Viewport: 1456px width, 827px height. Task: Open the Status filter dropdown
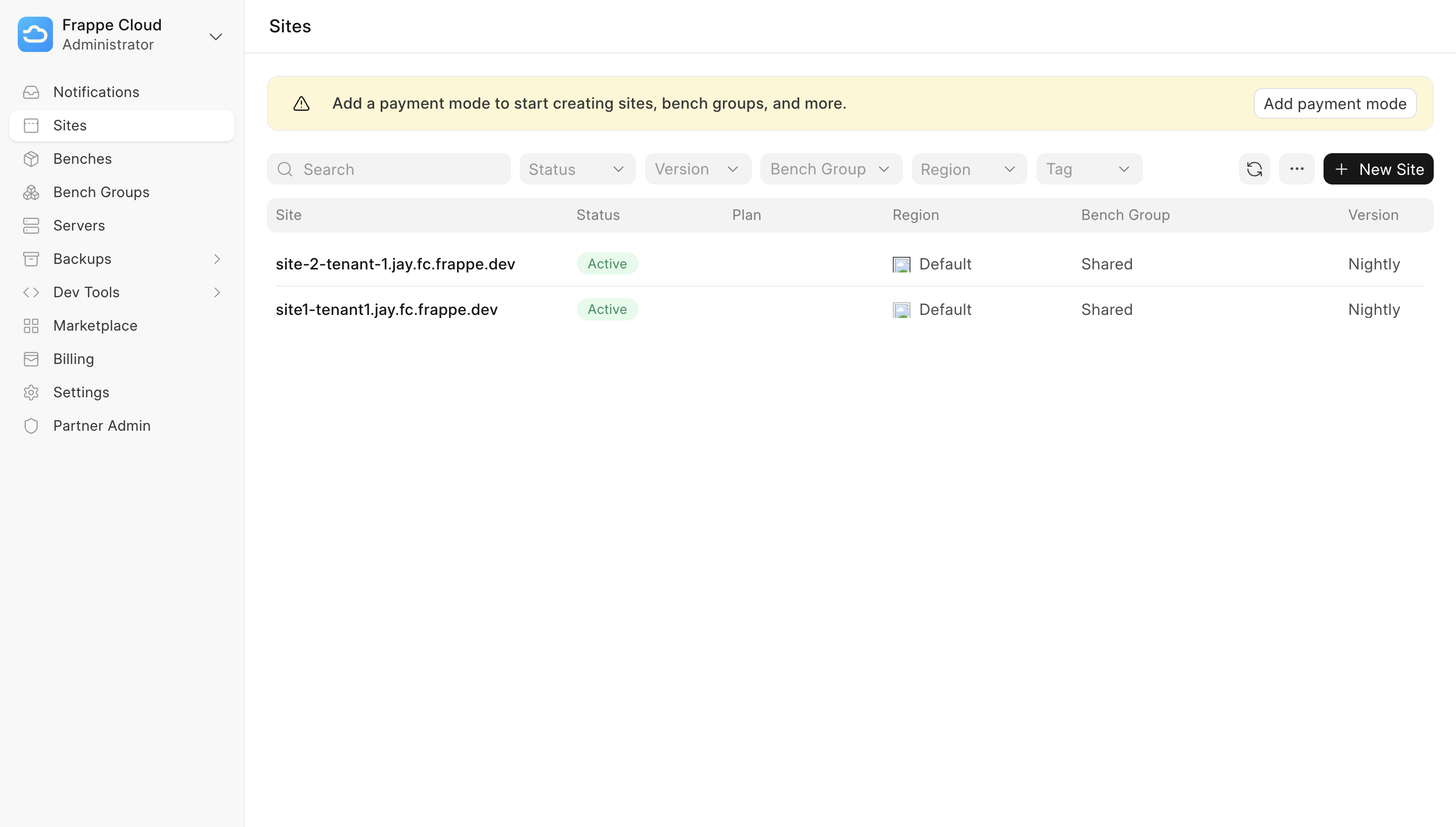(x=577, y=169)
